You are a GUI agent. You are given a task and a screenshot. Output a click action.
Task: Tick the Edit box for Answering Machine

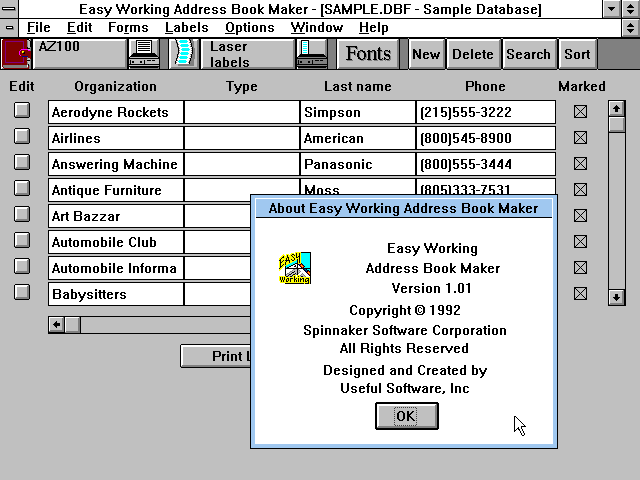[22, 162]
